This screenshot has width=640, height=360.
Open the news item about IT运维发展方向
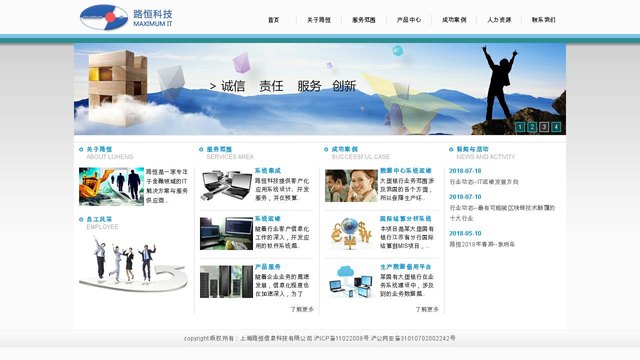pyautogui.click(x=484, y=182)
